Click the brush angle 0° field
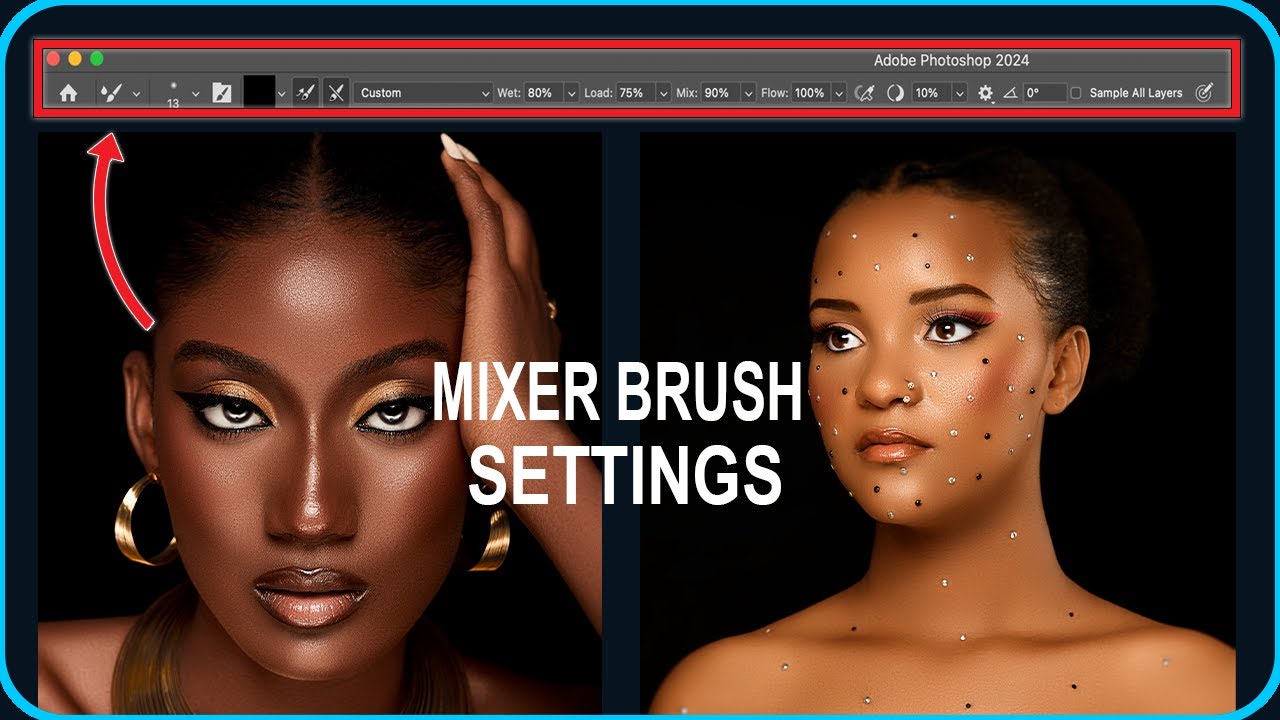This screenshot has height=720, width=1280. click(1045, 93)
